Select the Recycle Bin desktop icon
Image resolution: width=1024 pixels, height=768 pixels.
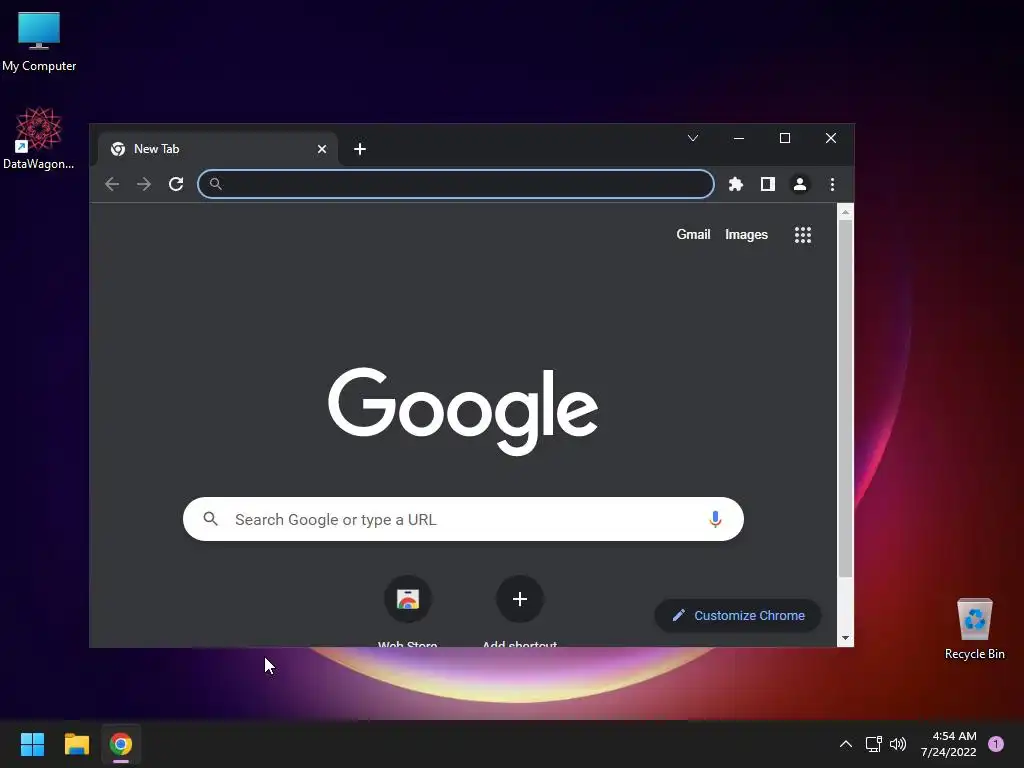pos(974,629)
